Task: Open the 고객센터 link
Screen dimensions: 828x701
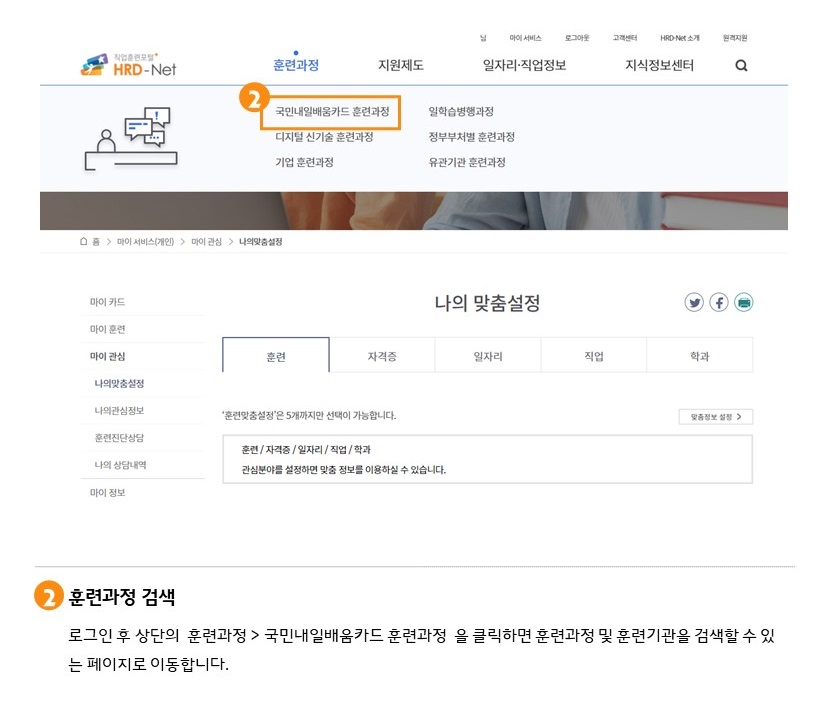Action: click(x=625, y=38)
